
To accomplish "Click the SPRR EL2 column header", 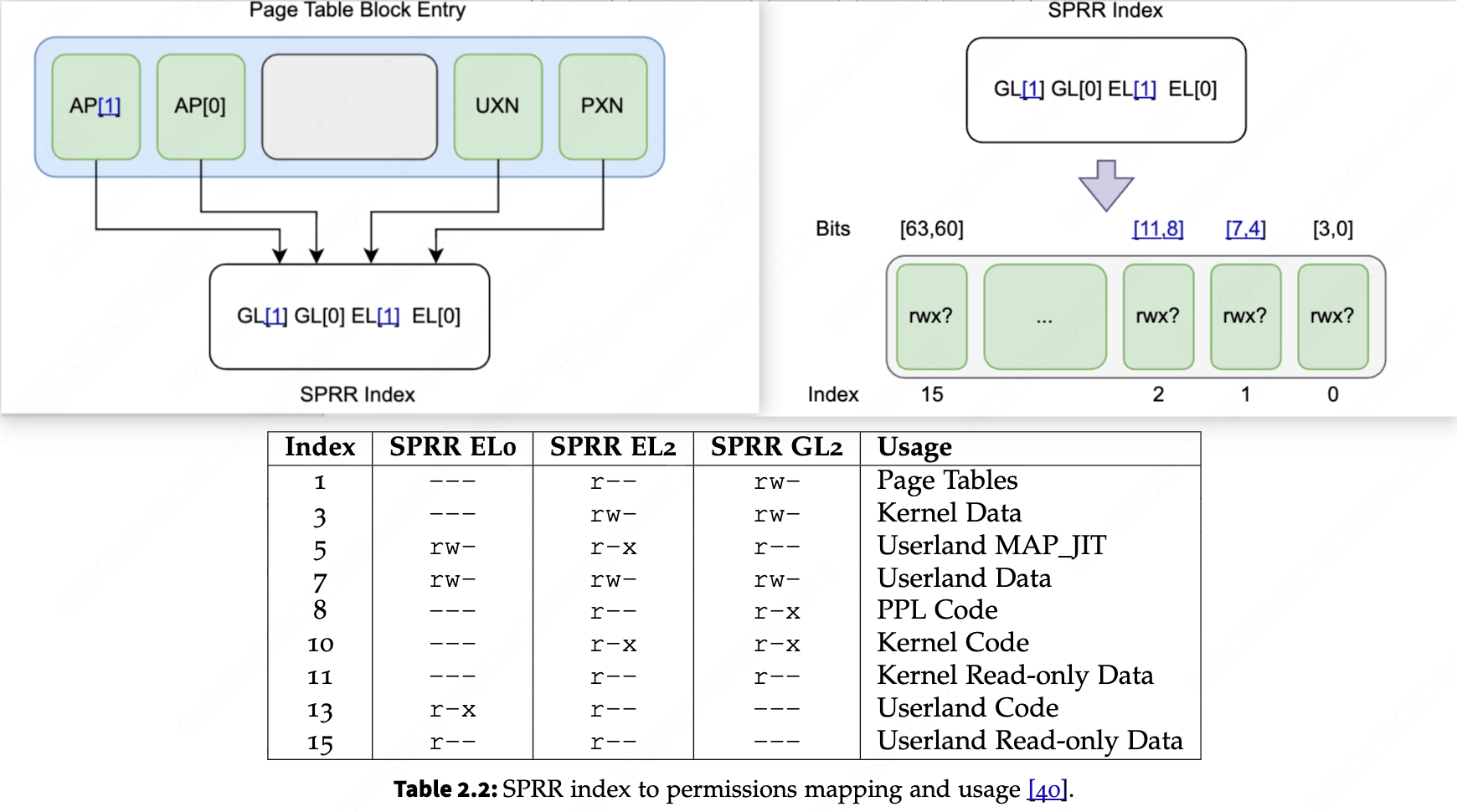I will (613, 447).
